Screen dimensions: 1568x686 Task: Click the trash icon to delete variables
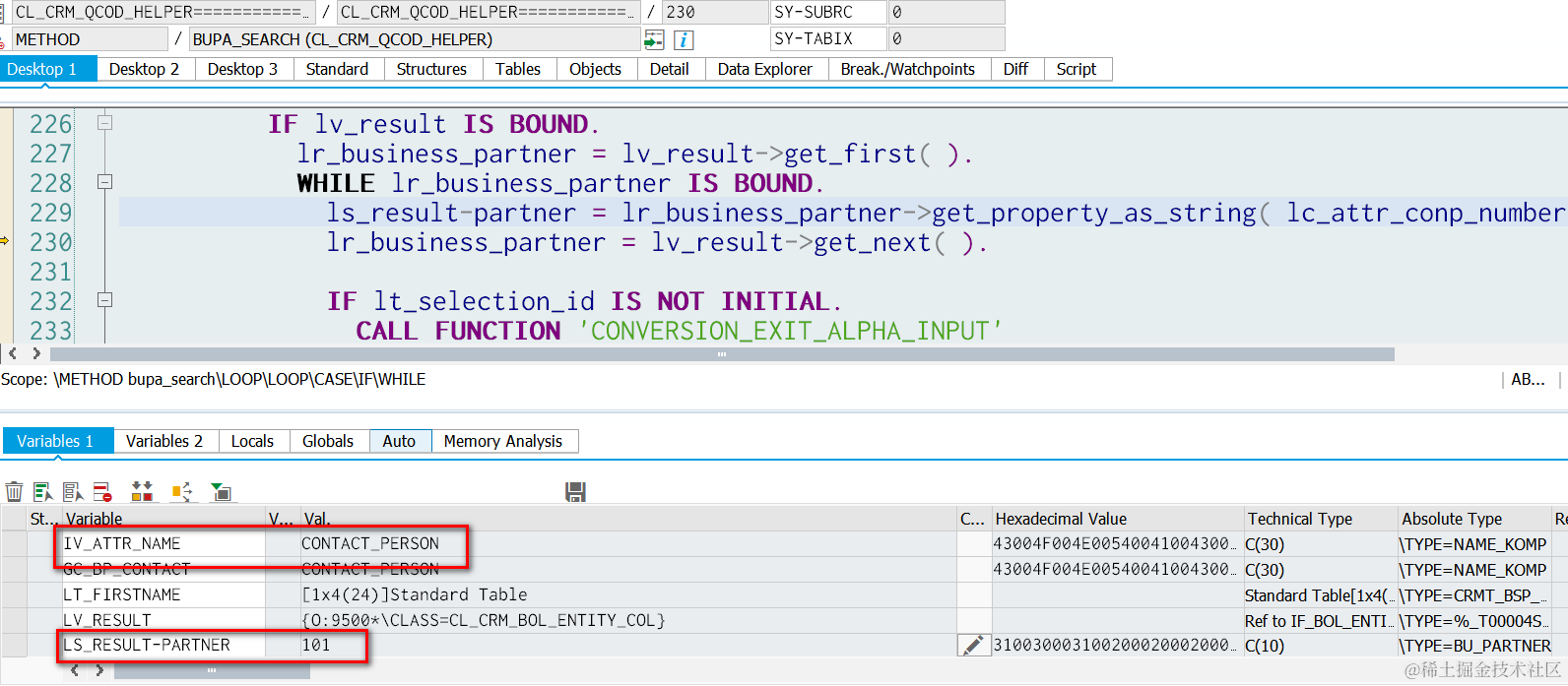(x=15, y=491)
